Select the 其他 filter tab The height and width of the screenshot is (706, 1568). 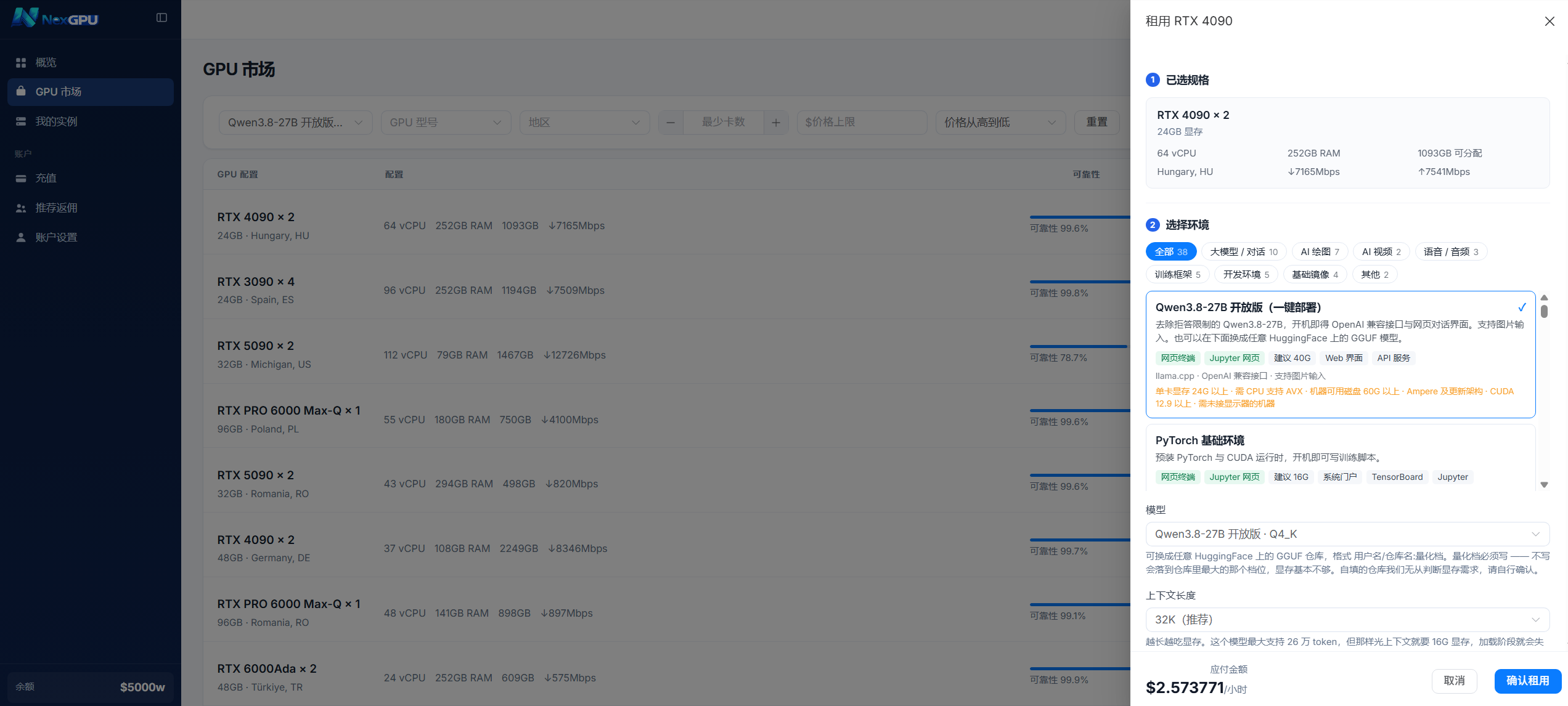tap(1374, 274)
